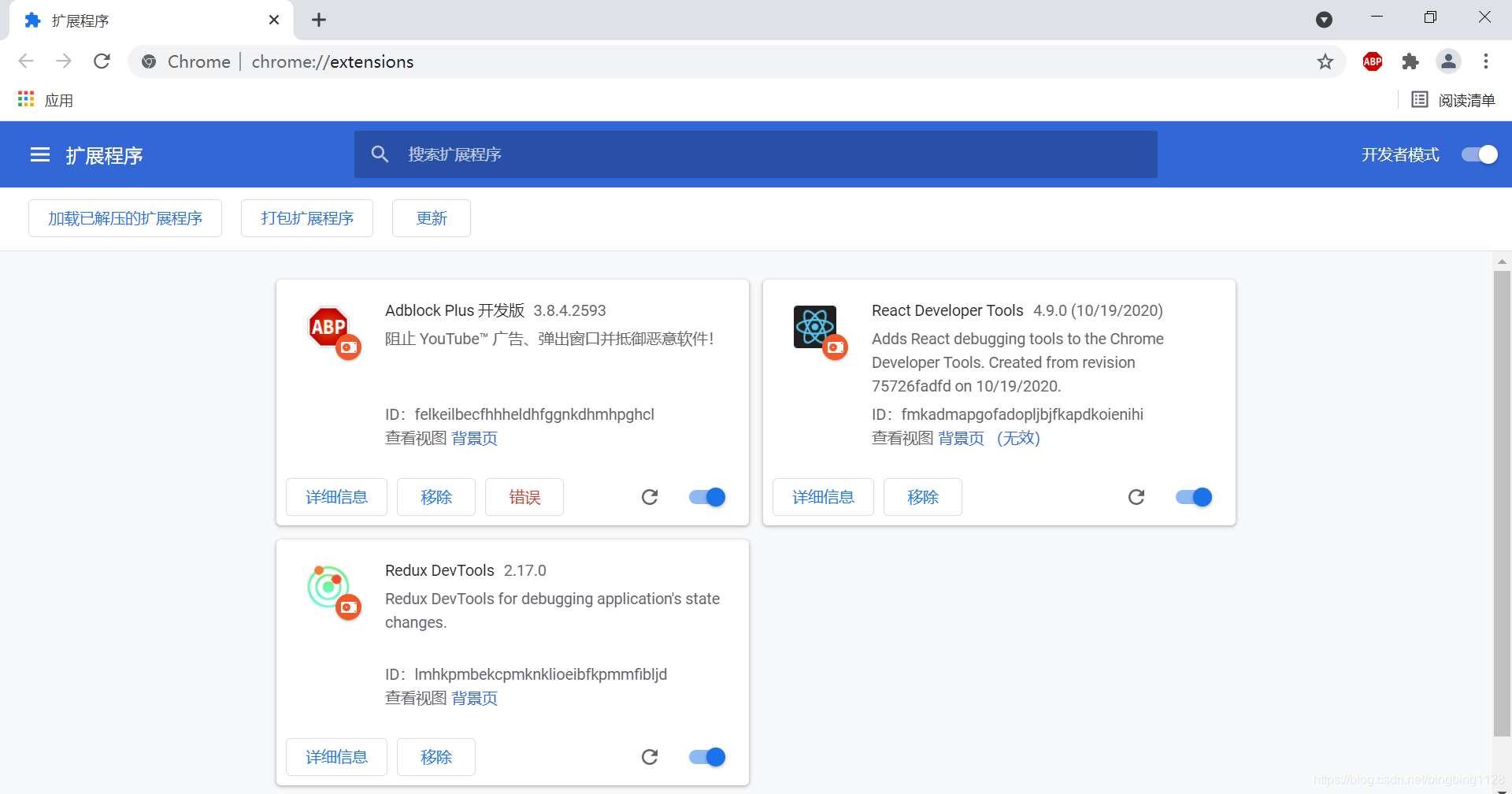Open the reading list (阅读清单)
The image size is (1512, 794).
[1453, 100]
